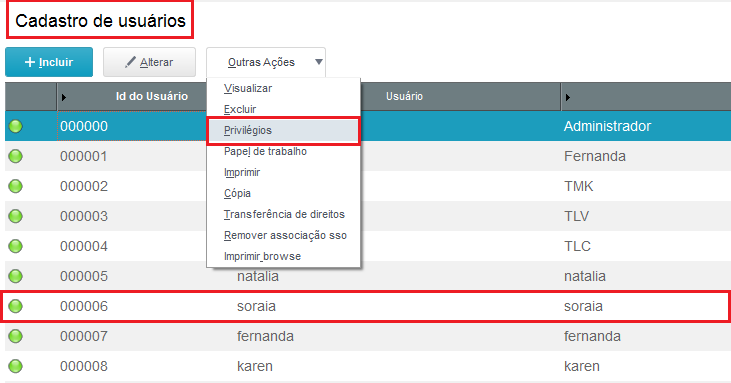731x383 pixels.
Task: Click the pencil icon on the Alterar button
Action: click(130, 62)
